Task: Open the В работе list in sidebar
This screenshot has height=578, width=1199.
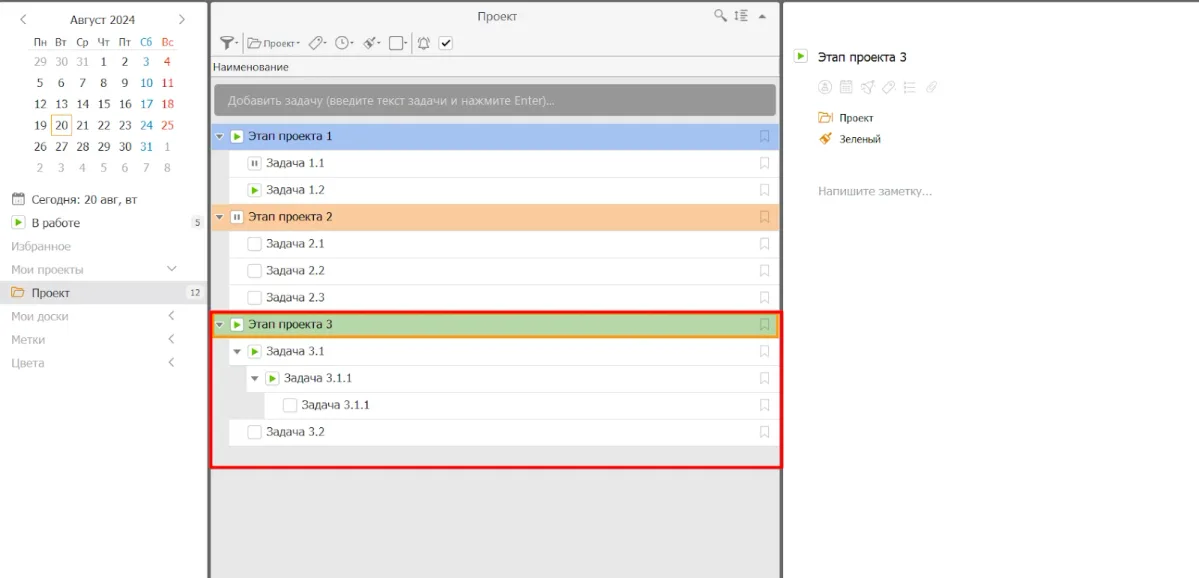Action: 55,223
